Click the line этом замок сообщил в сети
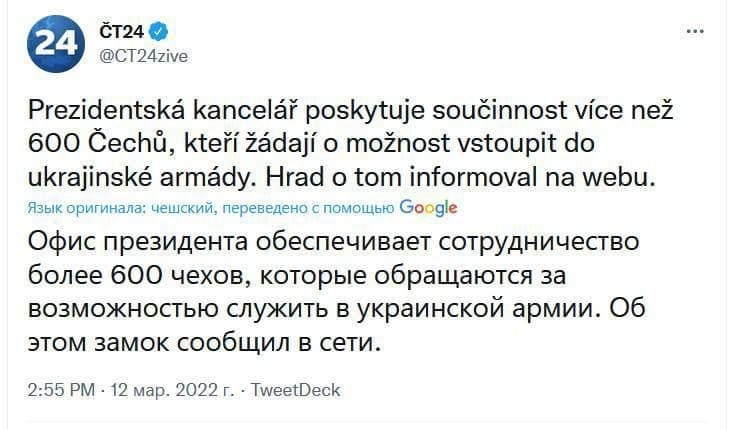This screenshot has height=430, width=732. (x=202, y=343)
